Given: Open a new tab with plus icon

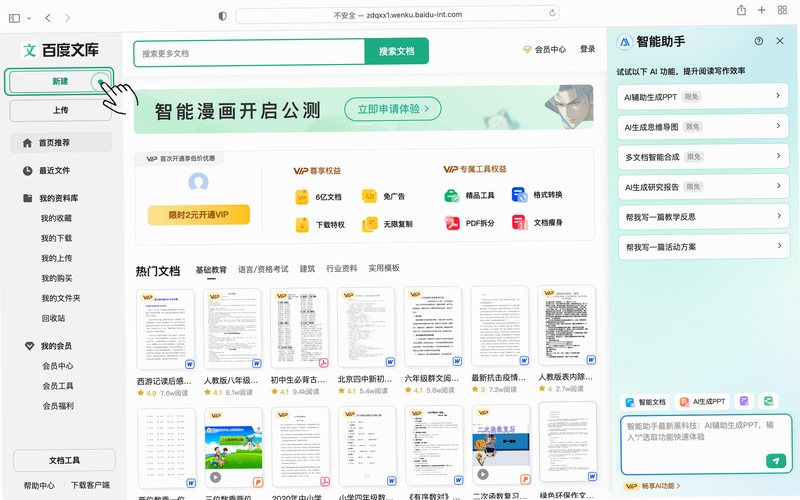Looking at the screenshot, I should [x=762, y=10].
